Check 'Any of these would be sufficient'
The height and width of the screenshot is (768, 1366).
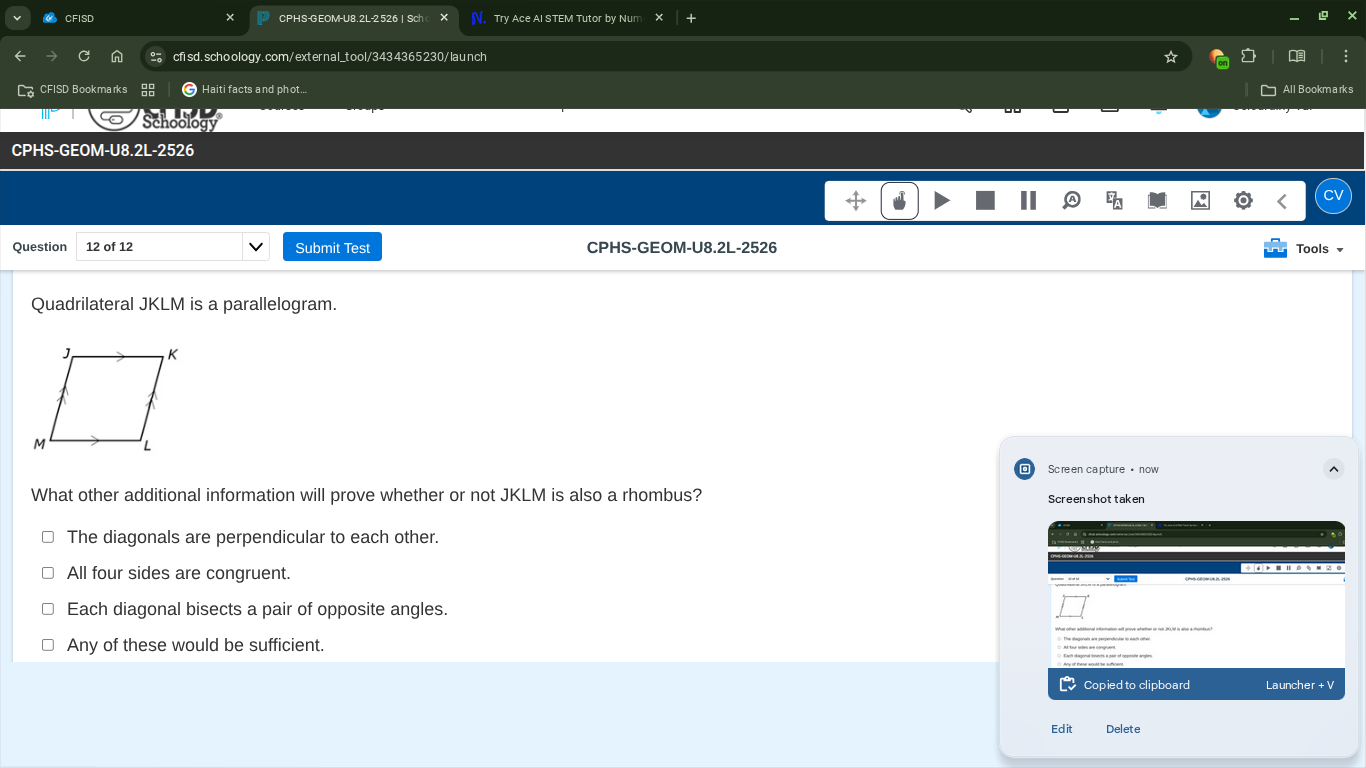(47, 645)
